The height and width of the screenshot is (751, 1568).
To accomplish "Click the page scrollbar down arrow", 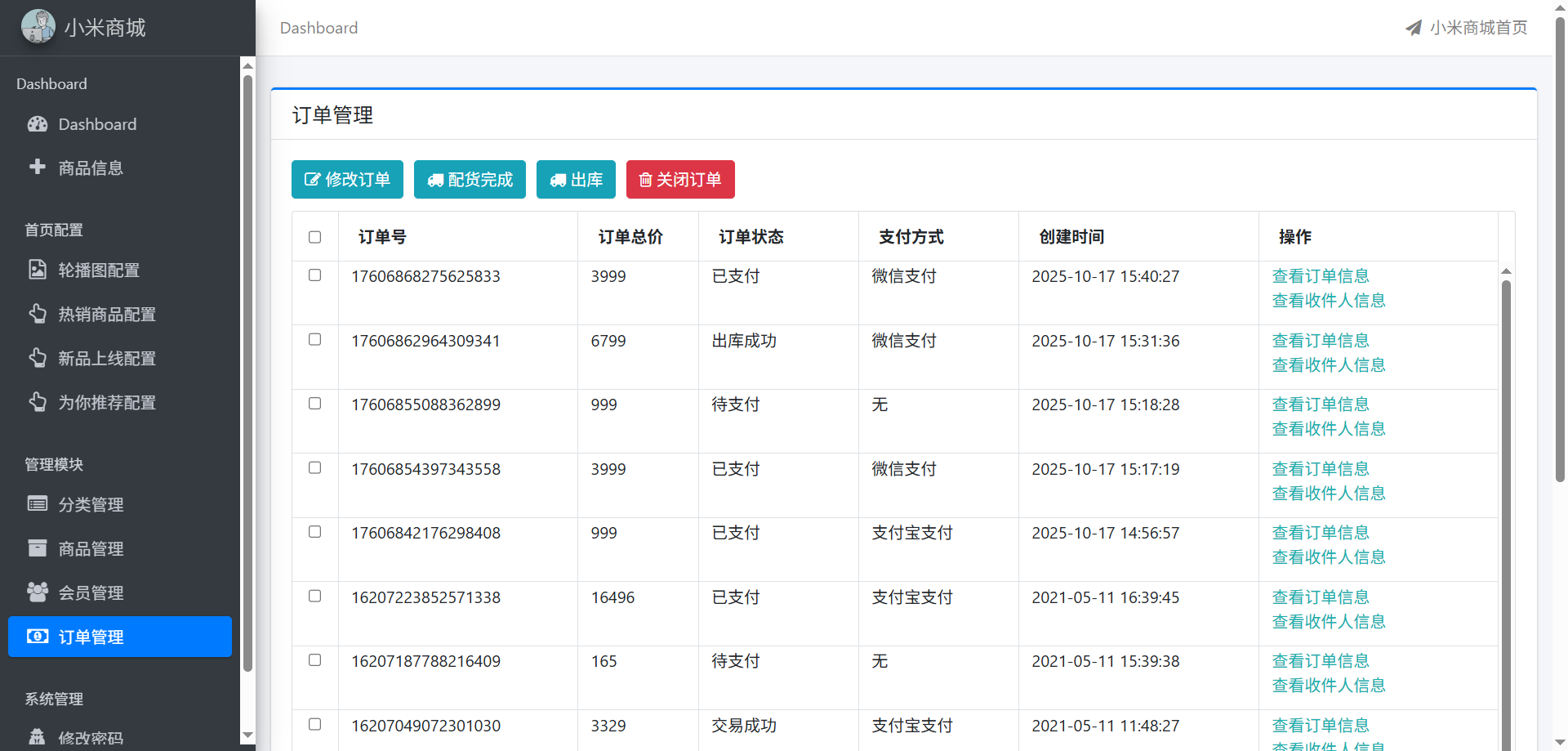I will (x=1561, y=743).
